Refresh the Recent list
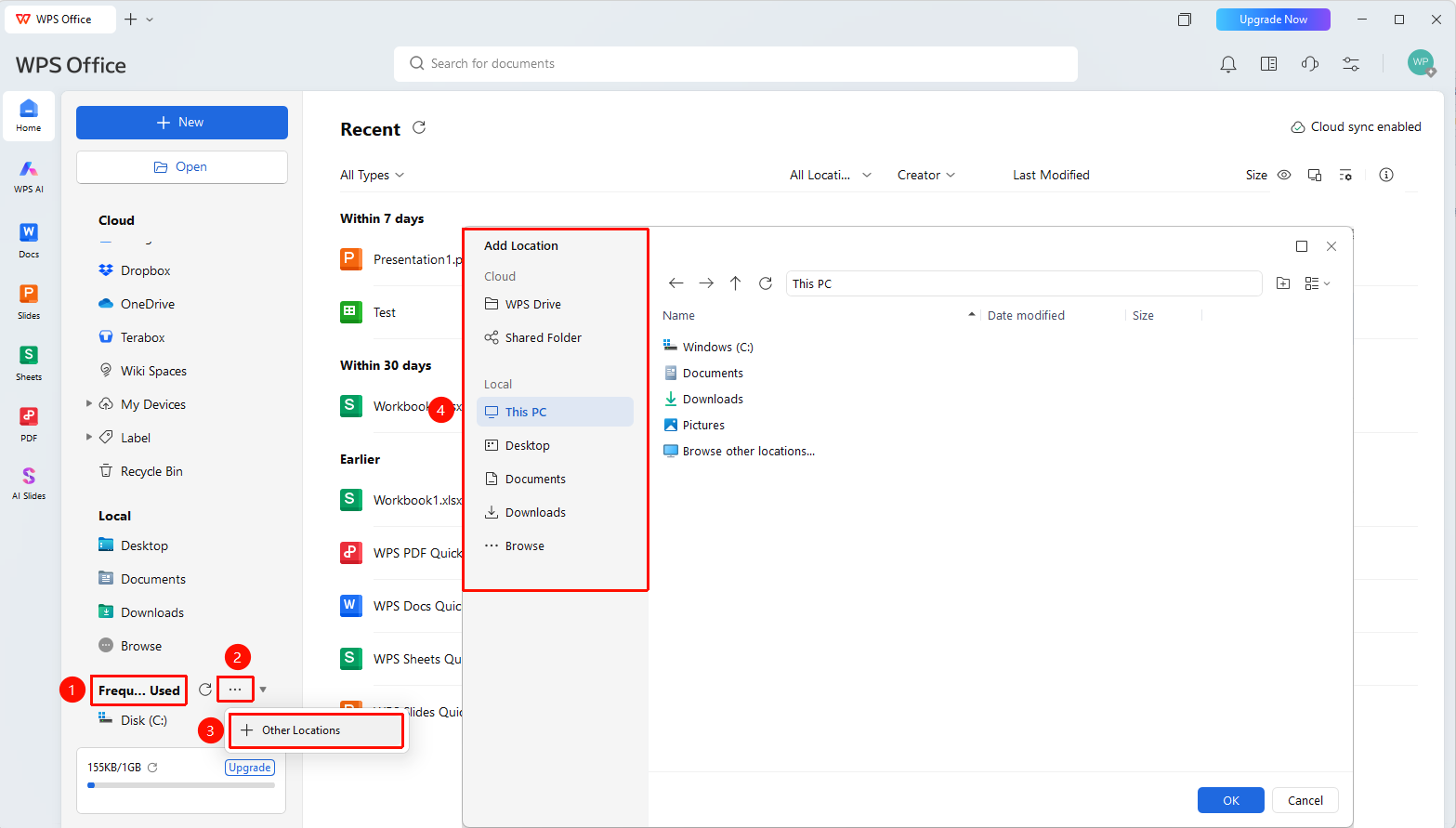 pos(419,127)
